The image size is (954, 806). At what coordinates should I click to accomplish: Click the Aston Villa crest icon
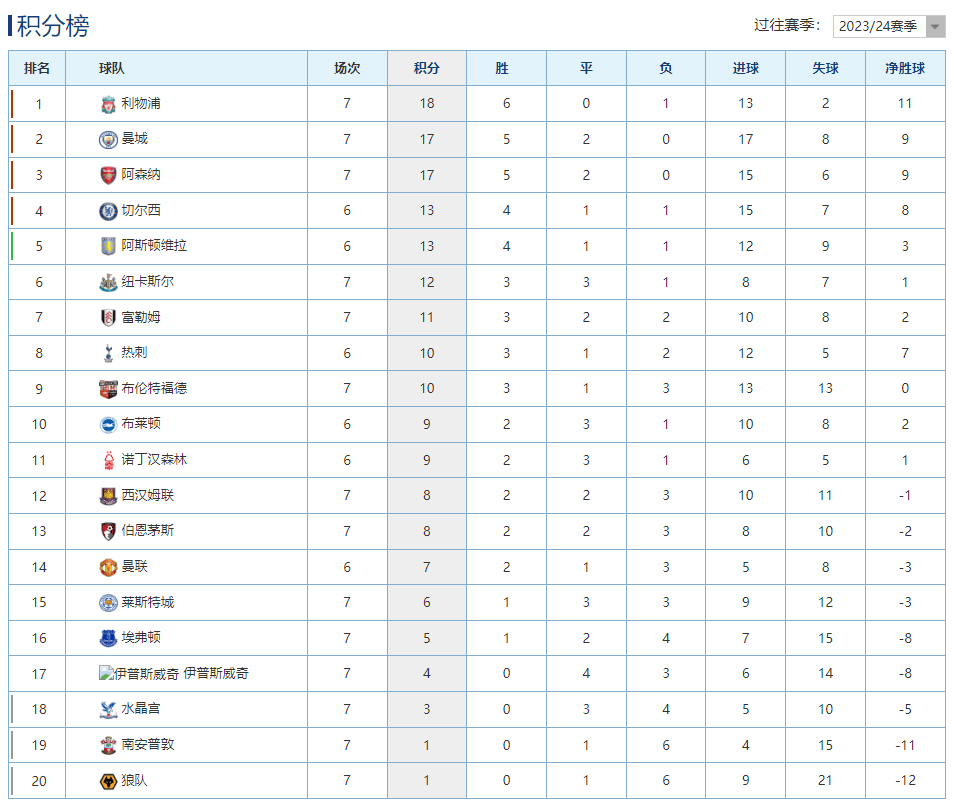click(108, 246)
